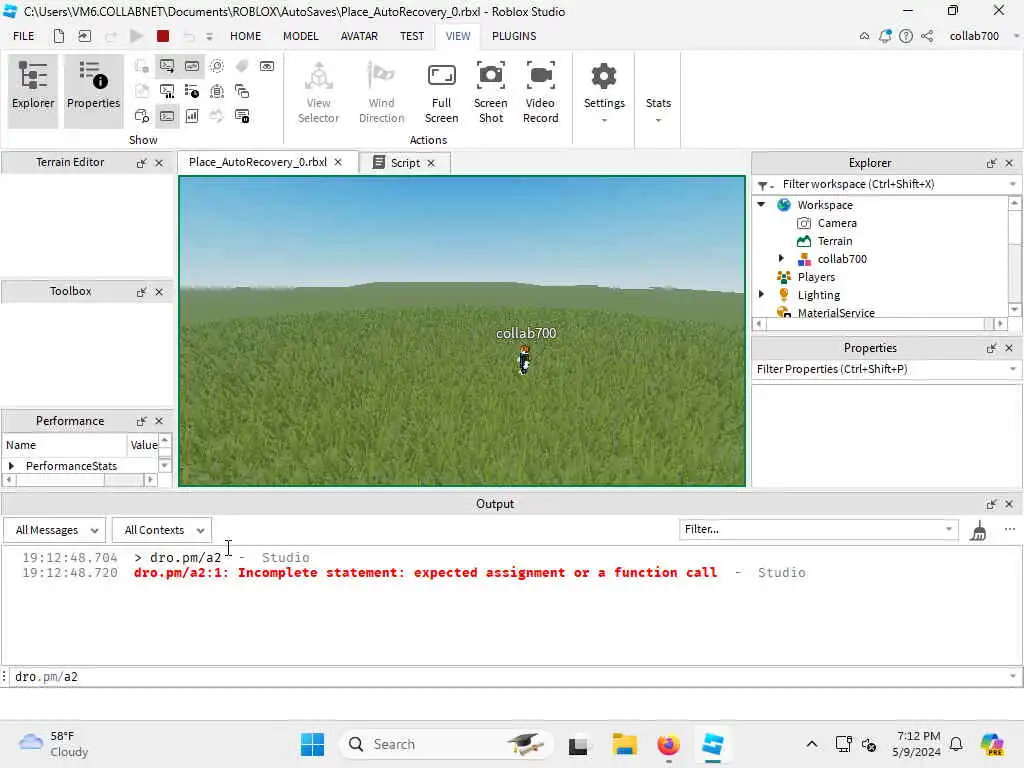Toggle the Explorer panel button in ribbon

33,91
